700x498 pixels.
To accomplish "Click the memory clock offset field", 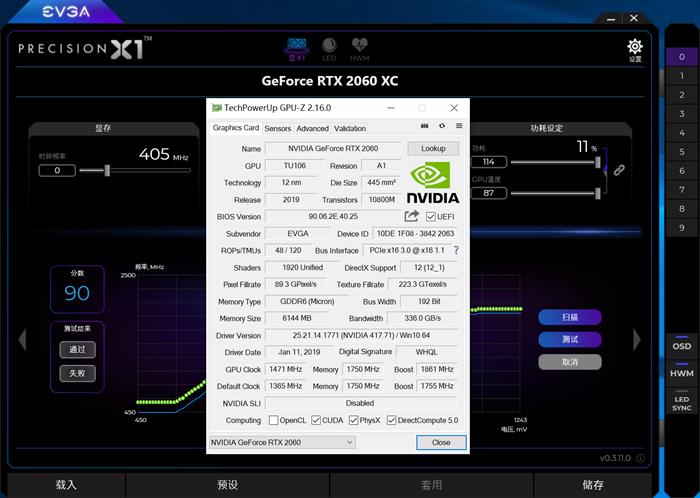I will 57,170.
